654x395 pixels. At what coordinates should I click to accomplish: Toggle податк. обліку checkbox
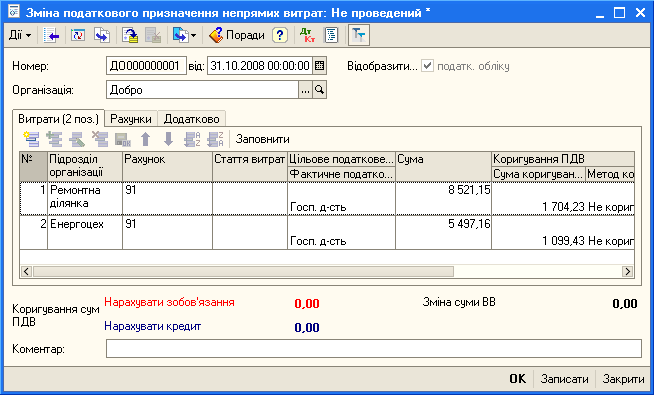(427, 66)
